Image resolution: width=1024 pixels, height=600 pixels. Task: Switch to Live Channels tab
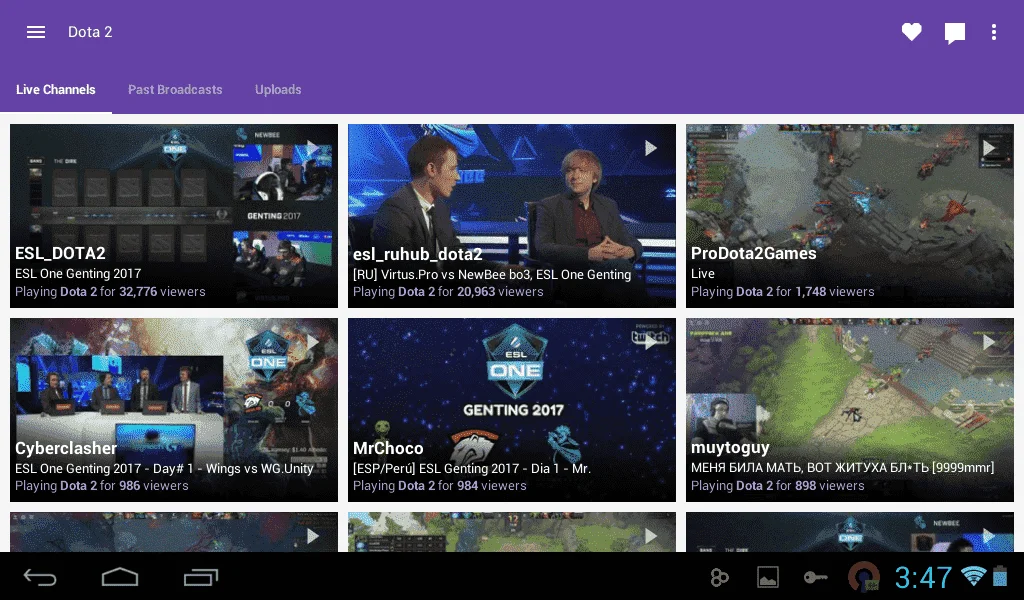point(56,89)
